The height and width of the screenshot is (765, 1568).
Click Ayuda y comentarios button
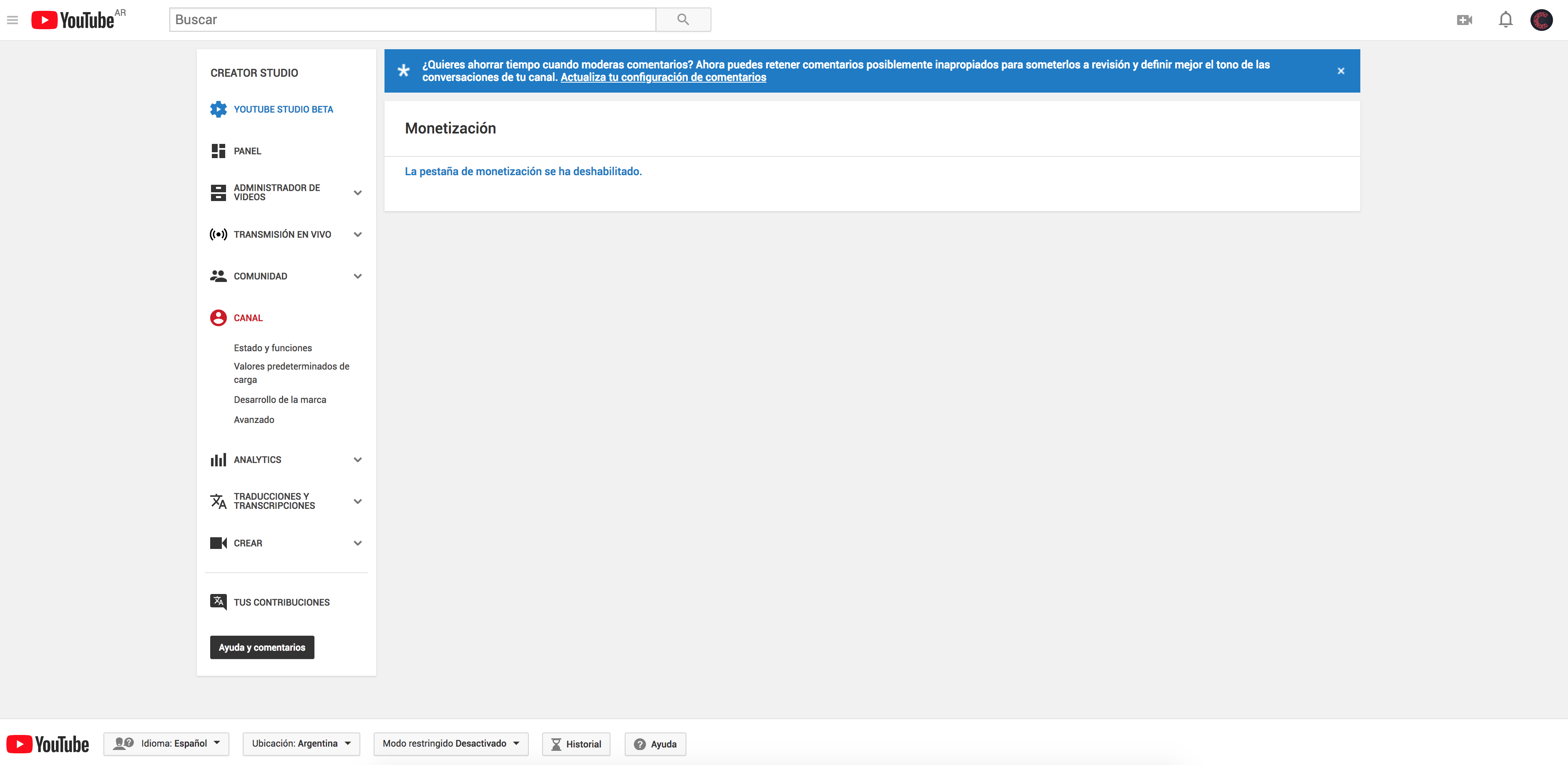point(262,647)
